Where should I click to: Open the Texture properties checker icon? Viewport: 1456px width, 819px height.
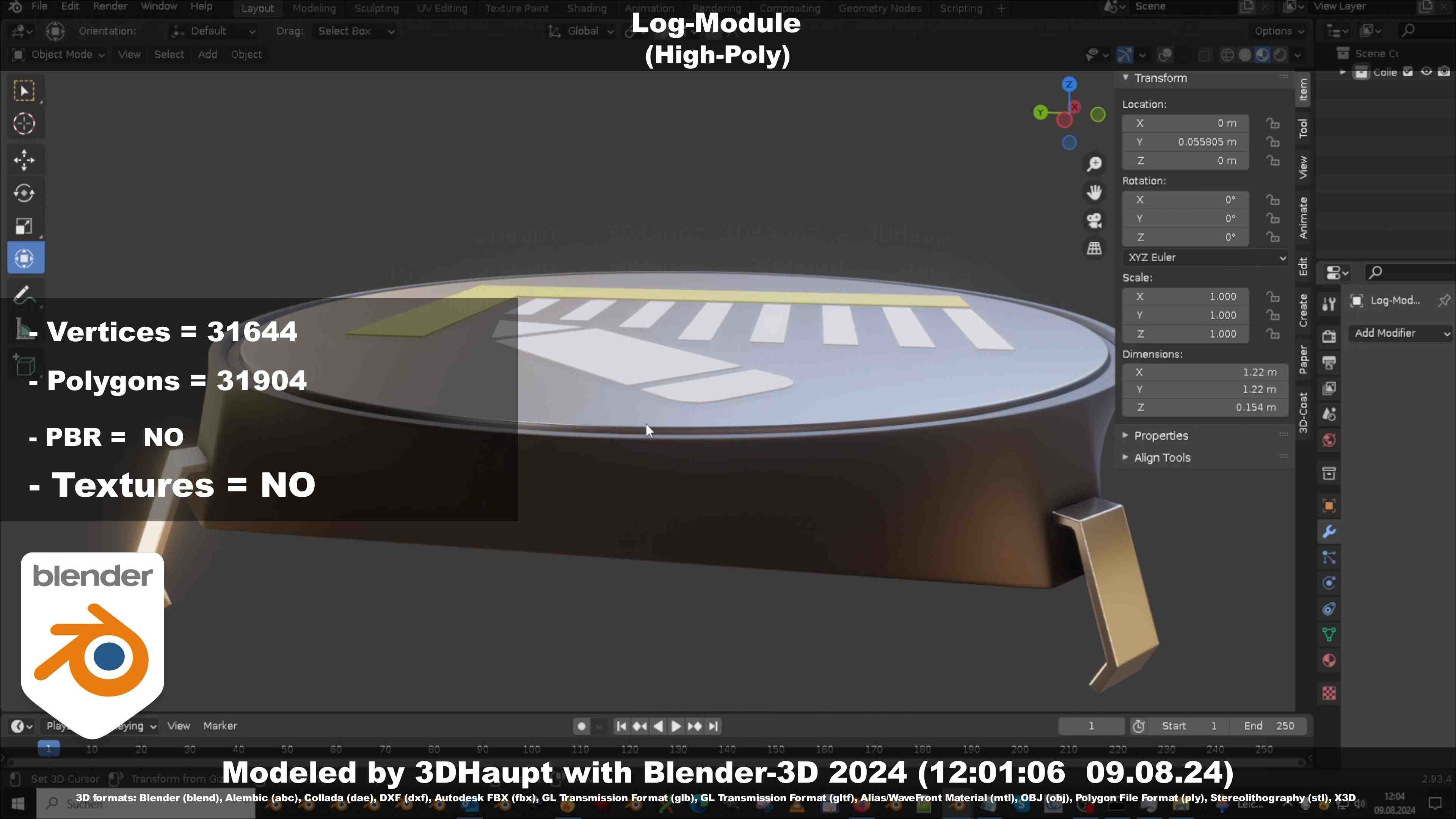click(1329, 693)
